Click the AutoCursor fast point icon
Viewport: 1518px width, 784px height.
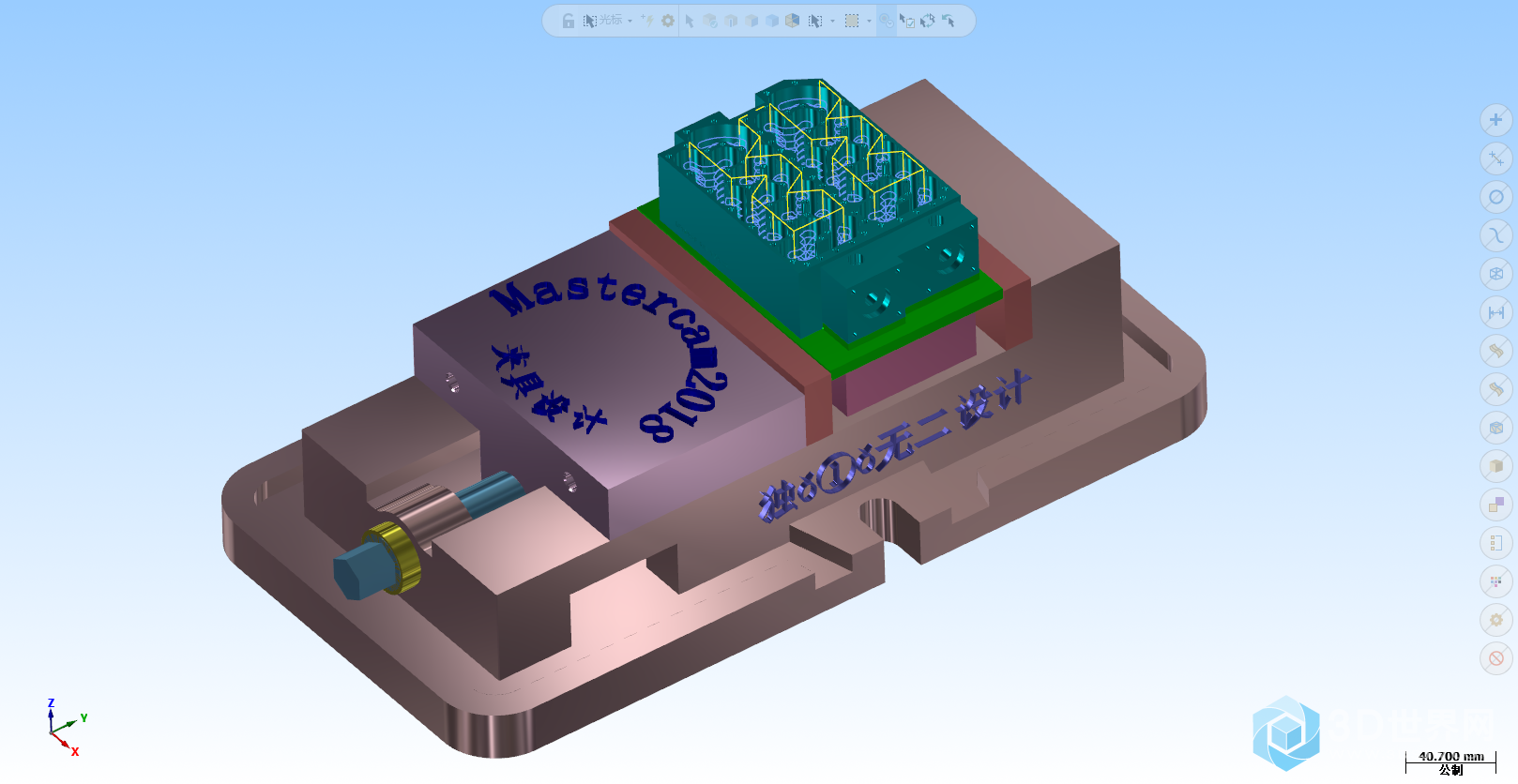647,20
